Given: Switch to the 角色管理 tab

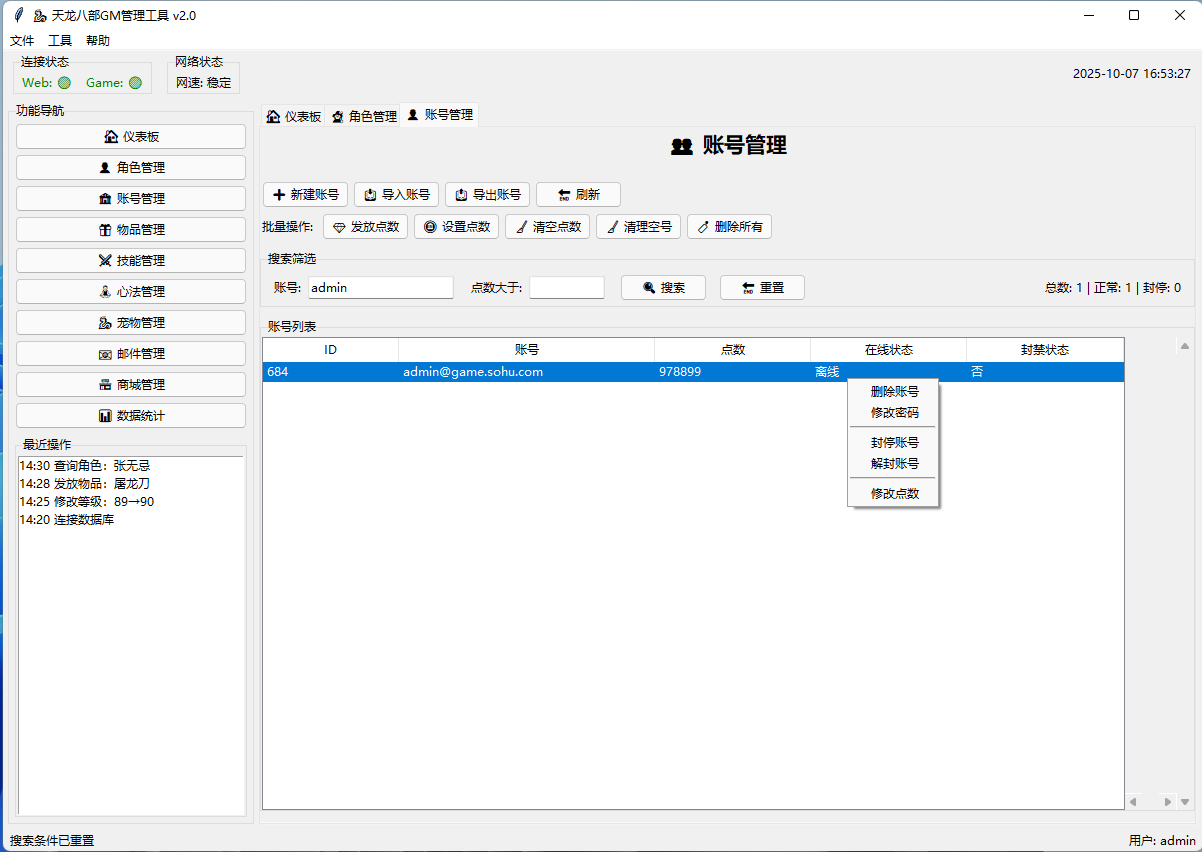Looking at the screenshot, I should 364,116.
